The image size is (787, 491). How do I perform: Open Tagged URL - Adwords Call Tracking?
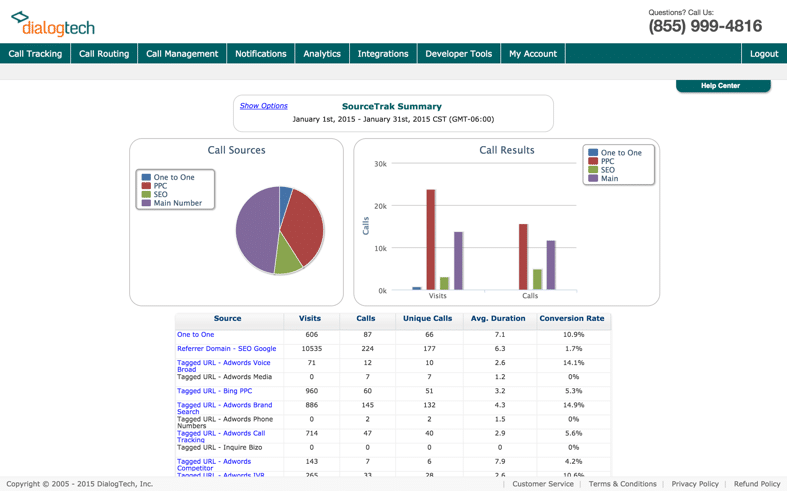pyautogui.click(x=221, y=436)
